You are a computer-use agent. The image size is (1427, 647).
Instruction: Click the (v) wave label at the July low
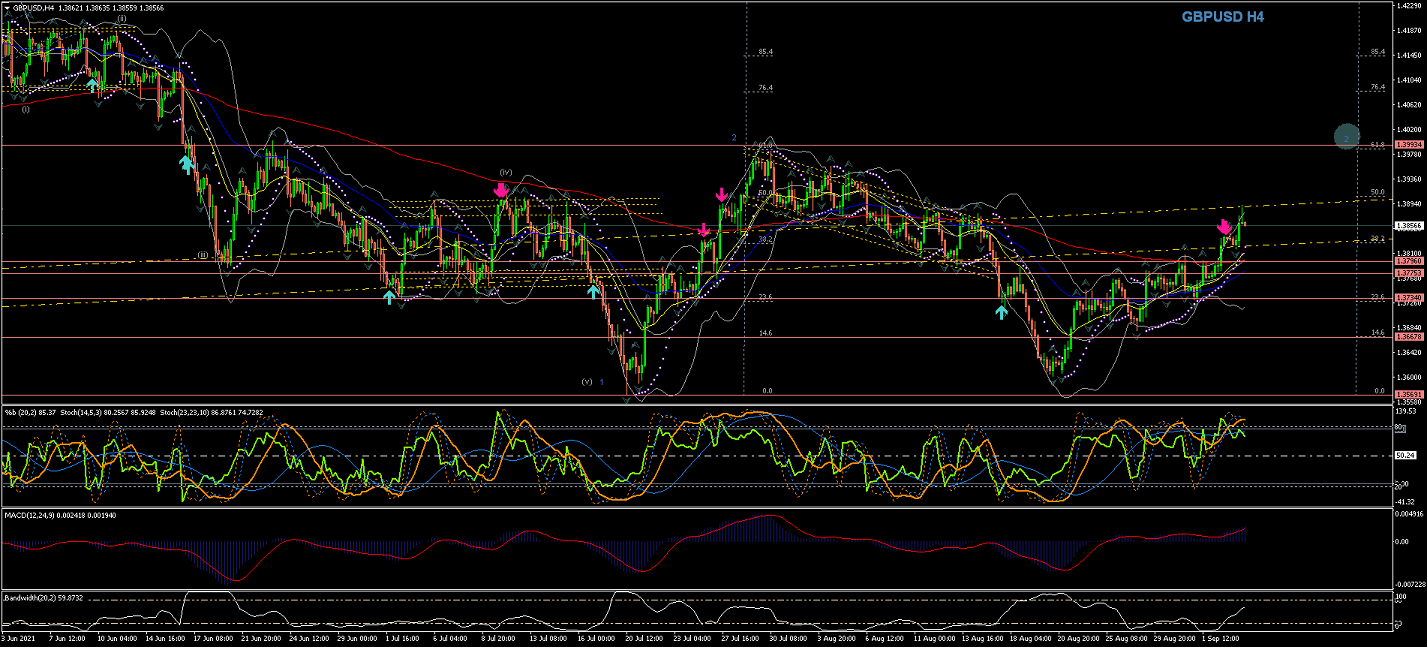tap(587, 381)
